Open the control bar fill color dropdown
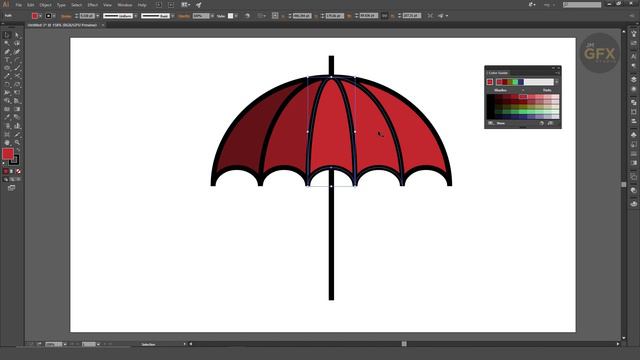 click(x=40, y=16)
